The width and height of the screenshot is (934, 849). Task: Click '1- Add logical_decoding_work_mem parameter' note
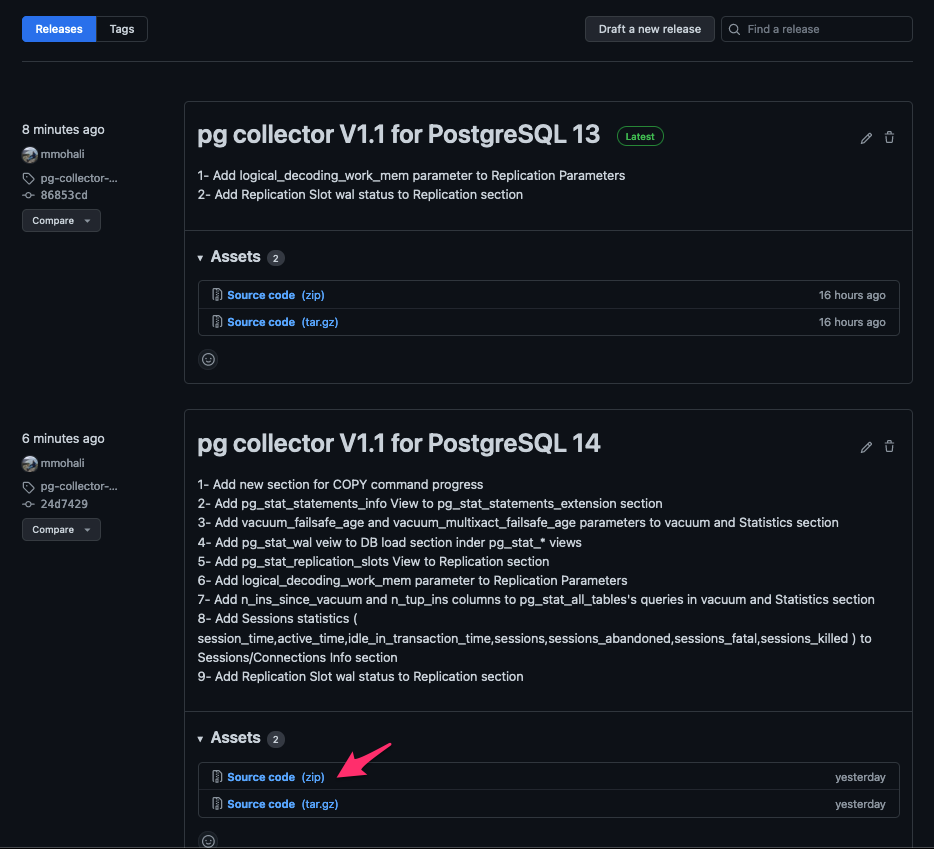tap(411, 176)
